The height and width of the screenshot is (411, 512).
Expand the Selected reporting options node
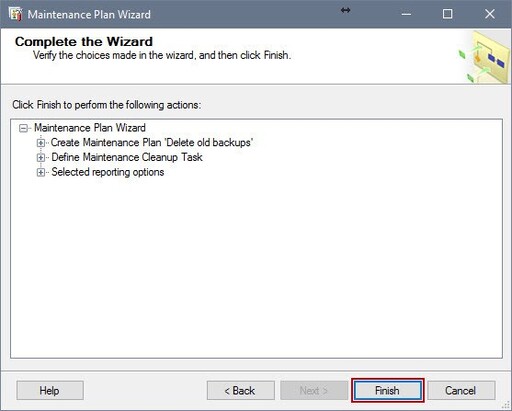[41, 172]
